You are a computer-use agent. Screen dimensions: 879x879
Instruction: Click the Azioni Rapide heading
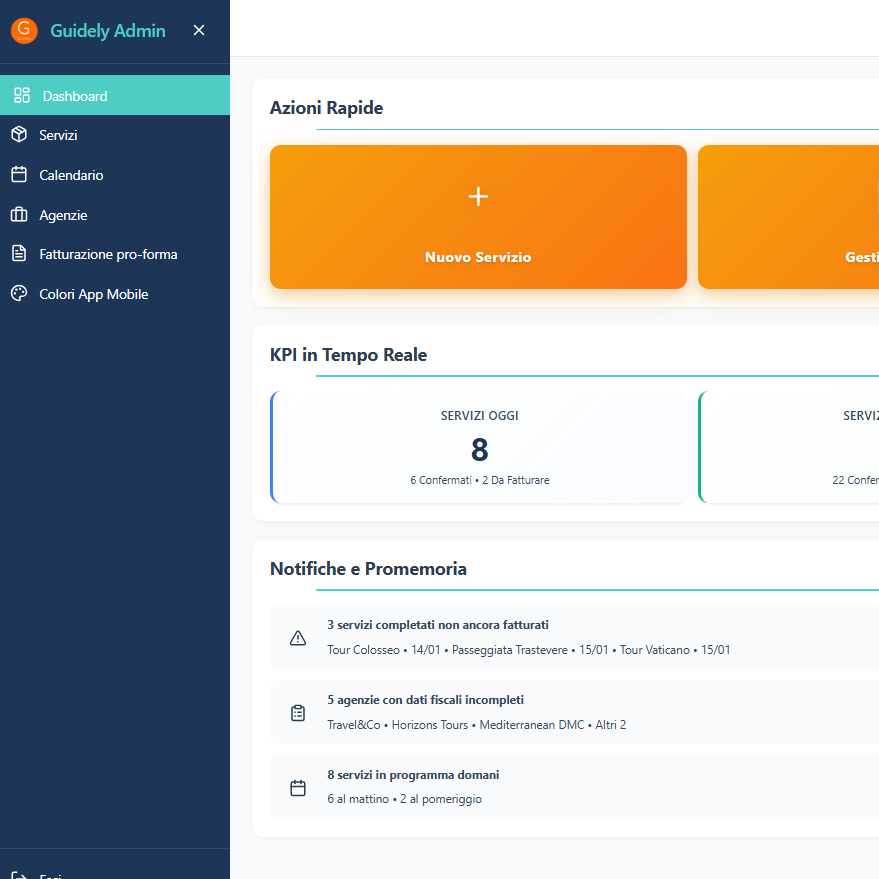coord(326,108)
